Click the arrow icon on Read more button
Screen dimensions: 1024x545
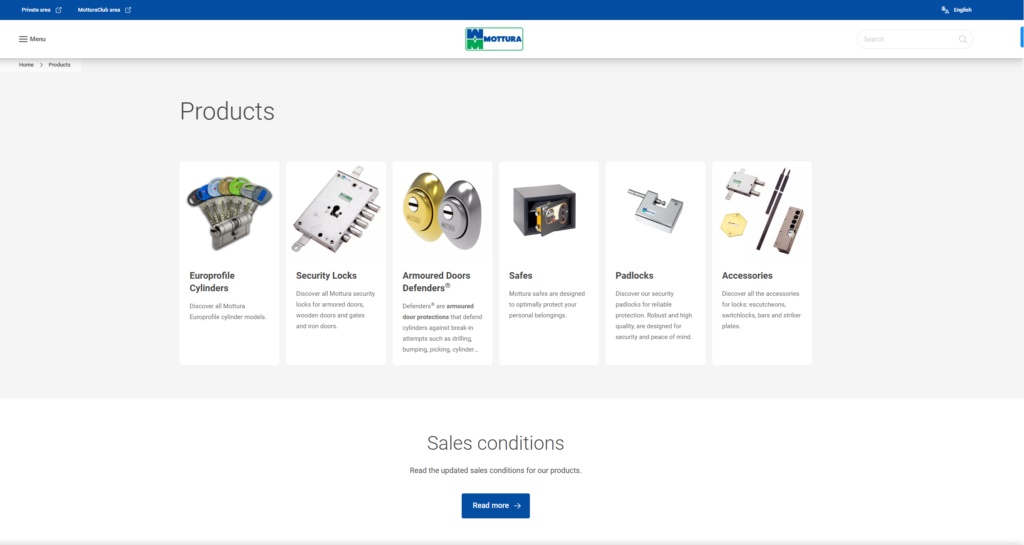point(517,506)
